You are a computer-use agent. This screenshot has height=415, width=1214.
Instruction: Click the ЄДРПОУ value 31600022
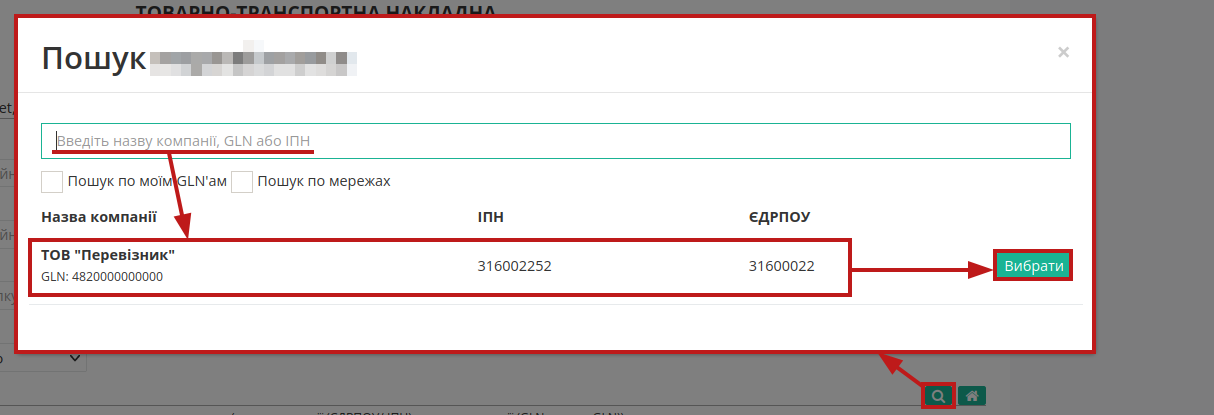point(781,266)
